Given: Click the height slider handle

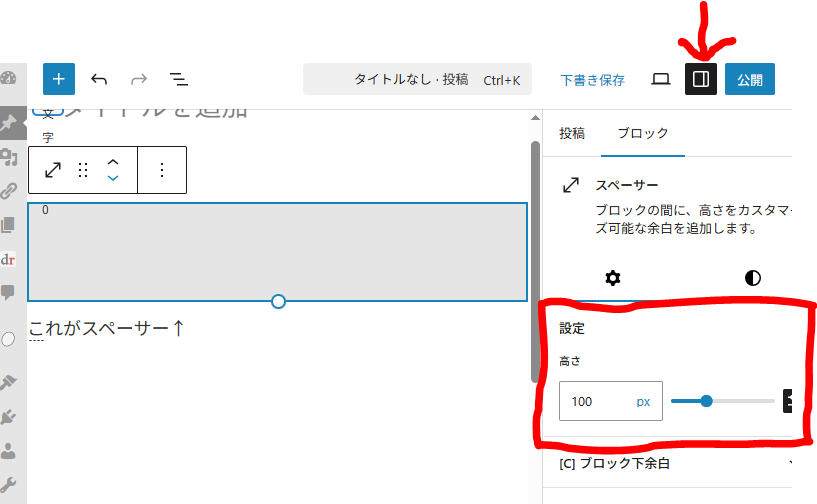Looking at the screenshot, I should 706,401.
